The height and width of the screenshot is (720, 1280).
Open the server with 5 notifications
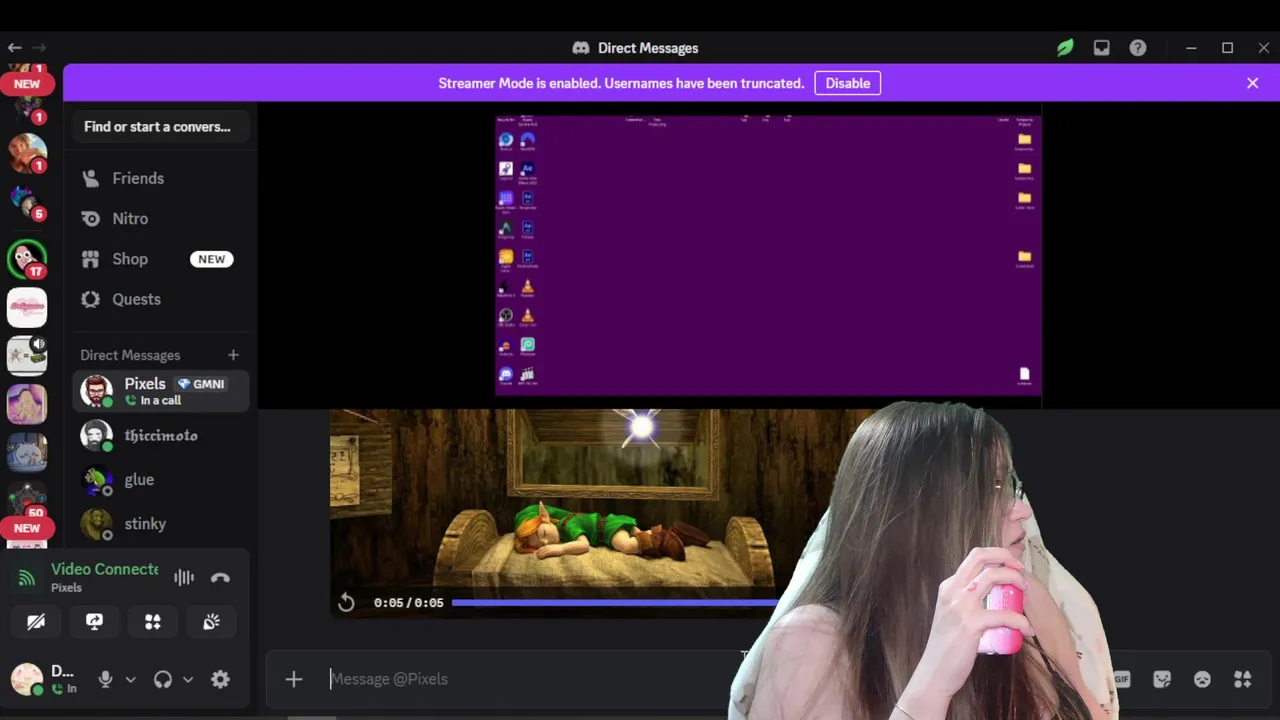click(27, 204)
